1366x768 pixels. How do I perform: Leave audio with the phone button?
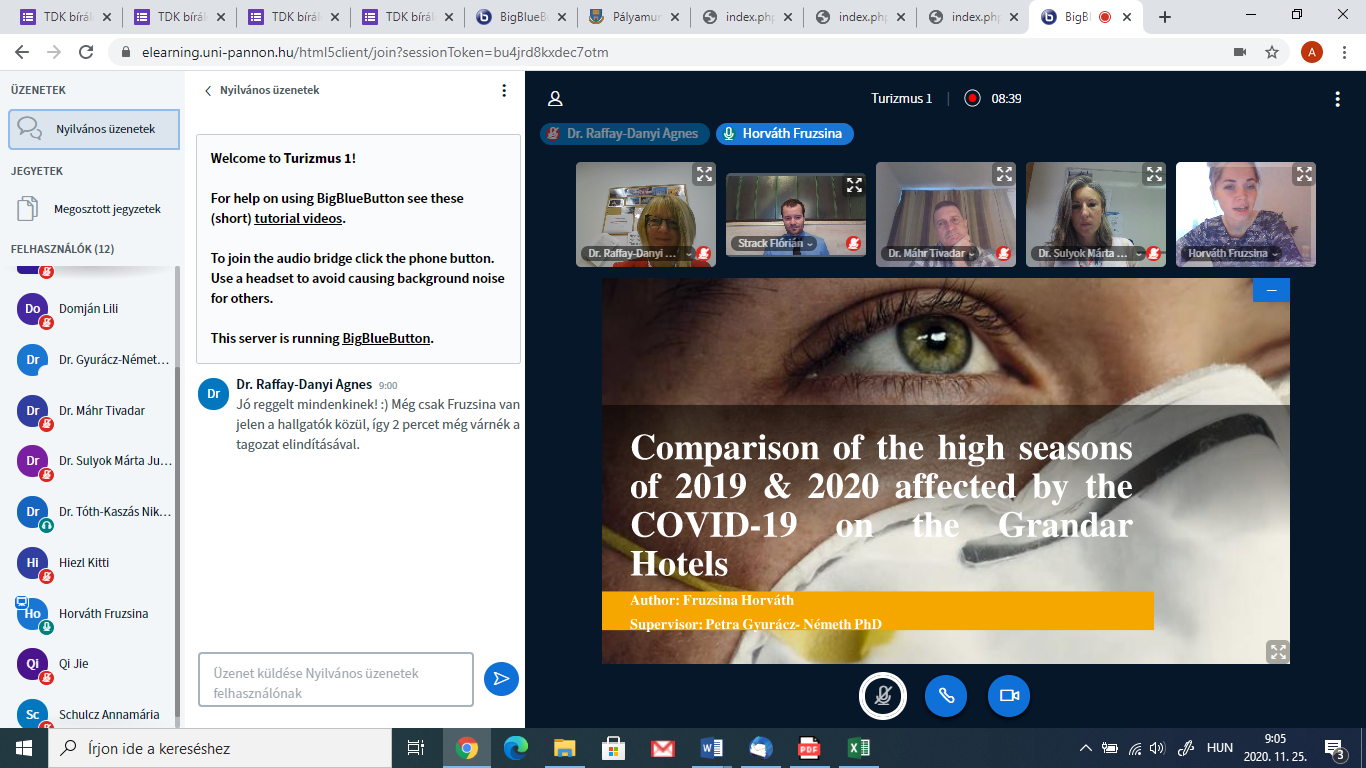pyautogui.click(x=945, y=696)
